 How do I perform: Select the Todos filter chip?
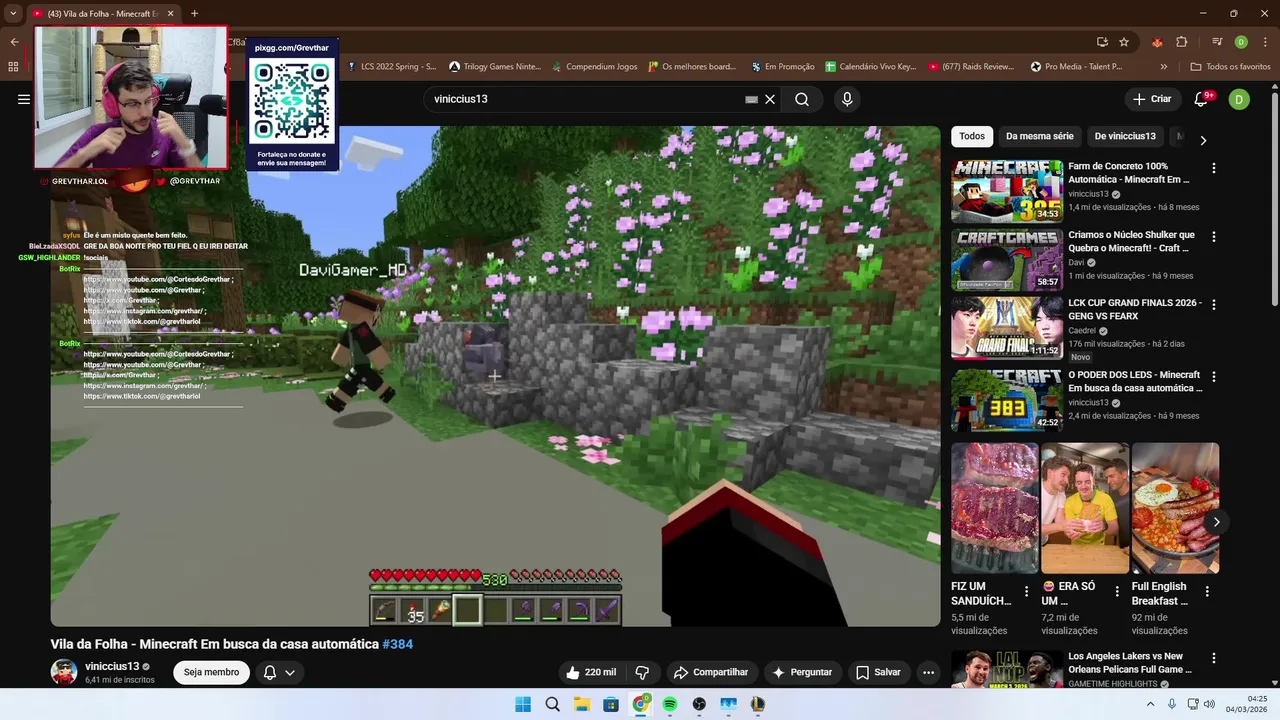pyautogui.click(x=972, y=136)
